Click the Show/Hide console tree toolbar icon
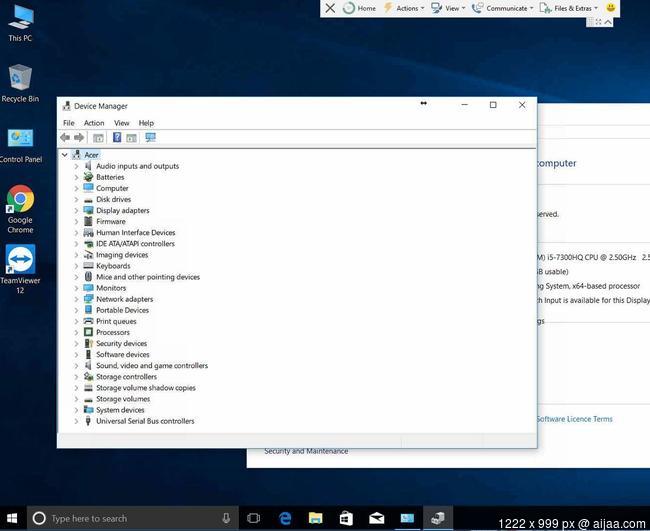 click(x=98, y=138)
